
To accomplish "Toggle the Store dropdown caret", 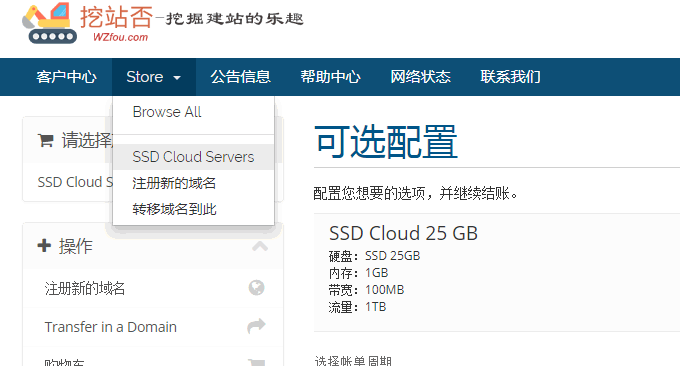I will pos(177,78).
